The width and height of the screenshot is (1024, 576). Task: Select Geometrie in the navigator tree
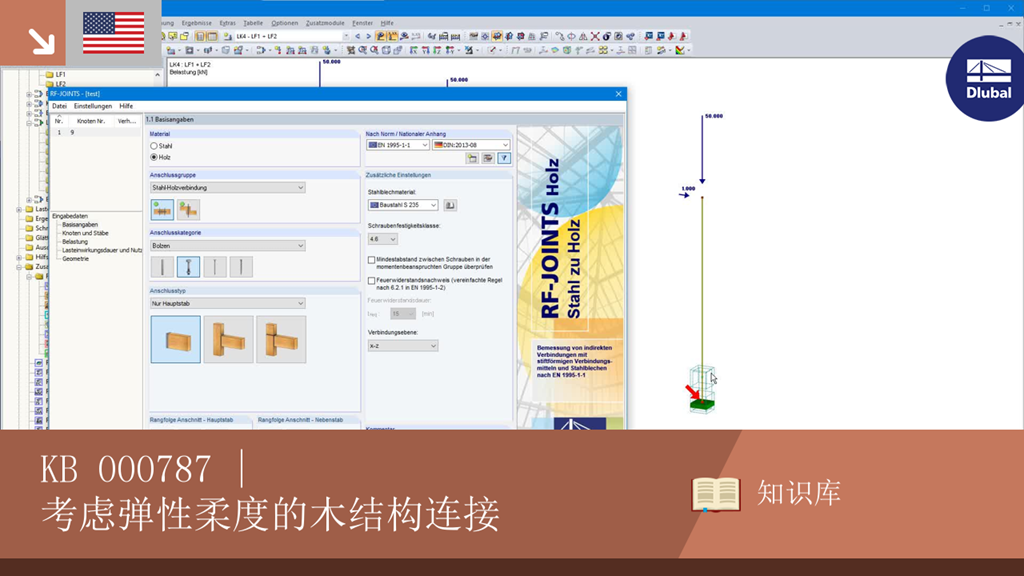[75, 259]
